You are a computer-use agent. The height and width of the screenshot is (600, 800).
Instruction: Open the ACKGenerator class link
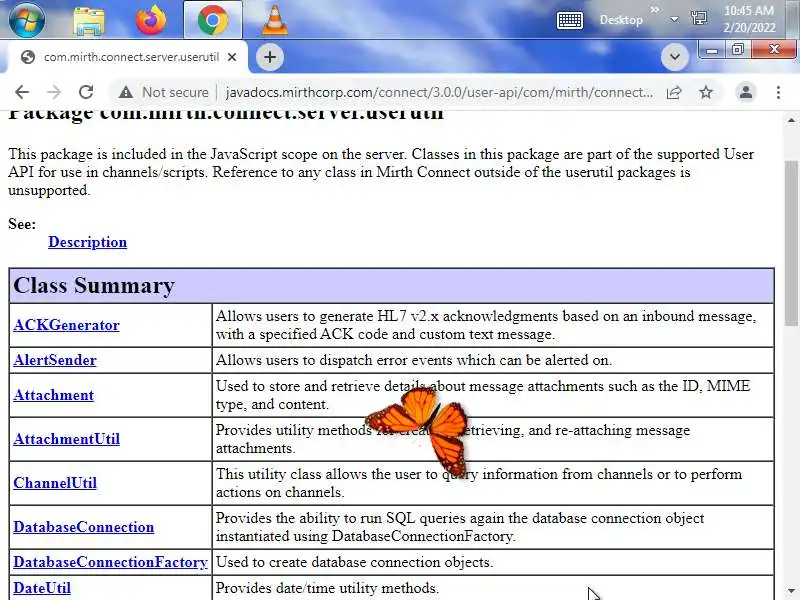coord(66,325)
